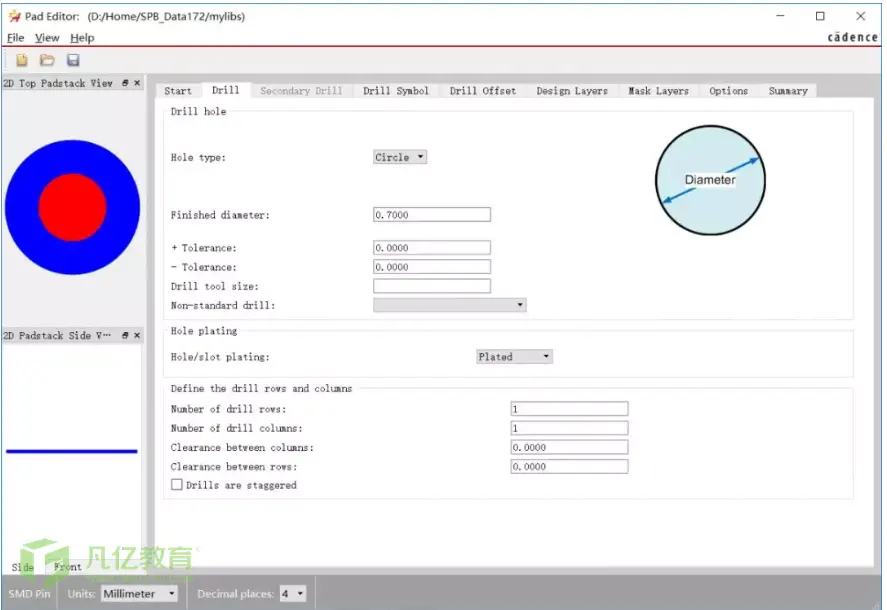Viewport: 887px width, 610px height.
Task: Open the Hole/slot plating Plated dropdown
Action: coord(514,356)
